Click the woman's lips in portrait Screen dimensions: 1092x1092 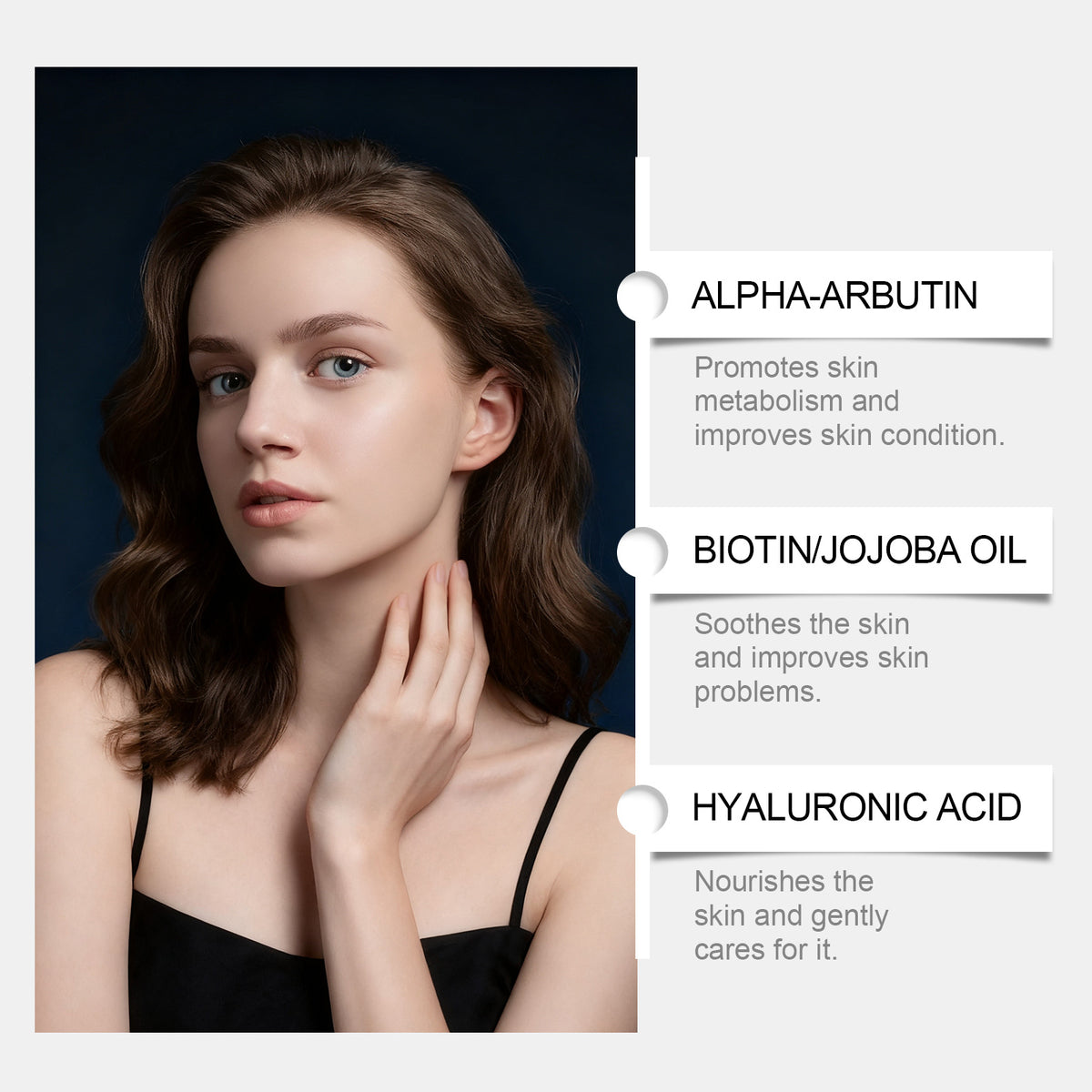coord(276,503)
